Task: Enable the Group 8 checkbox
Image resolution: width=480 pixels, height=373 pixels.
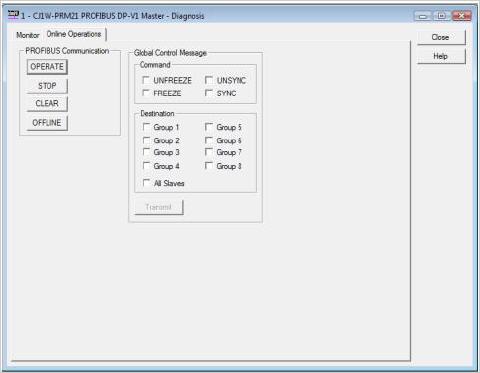Action: click(x=209, y=166)
